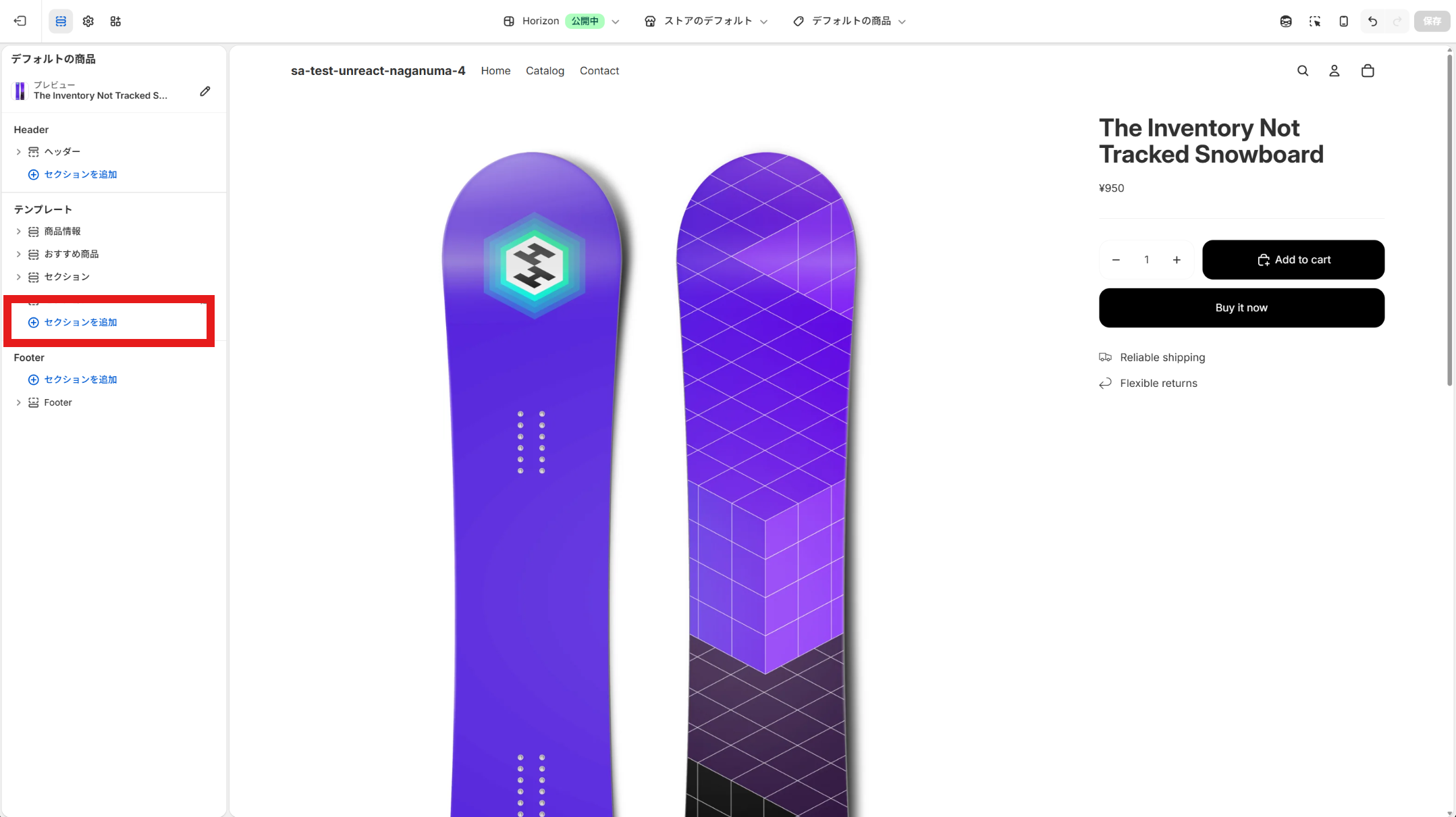
Task: Open search in the store preview
Action: pyautogui.click(x=1303, y=70)
